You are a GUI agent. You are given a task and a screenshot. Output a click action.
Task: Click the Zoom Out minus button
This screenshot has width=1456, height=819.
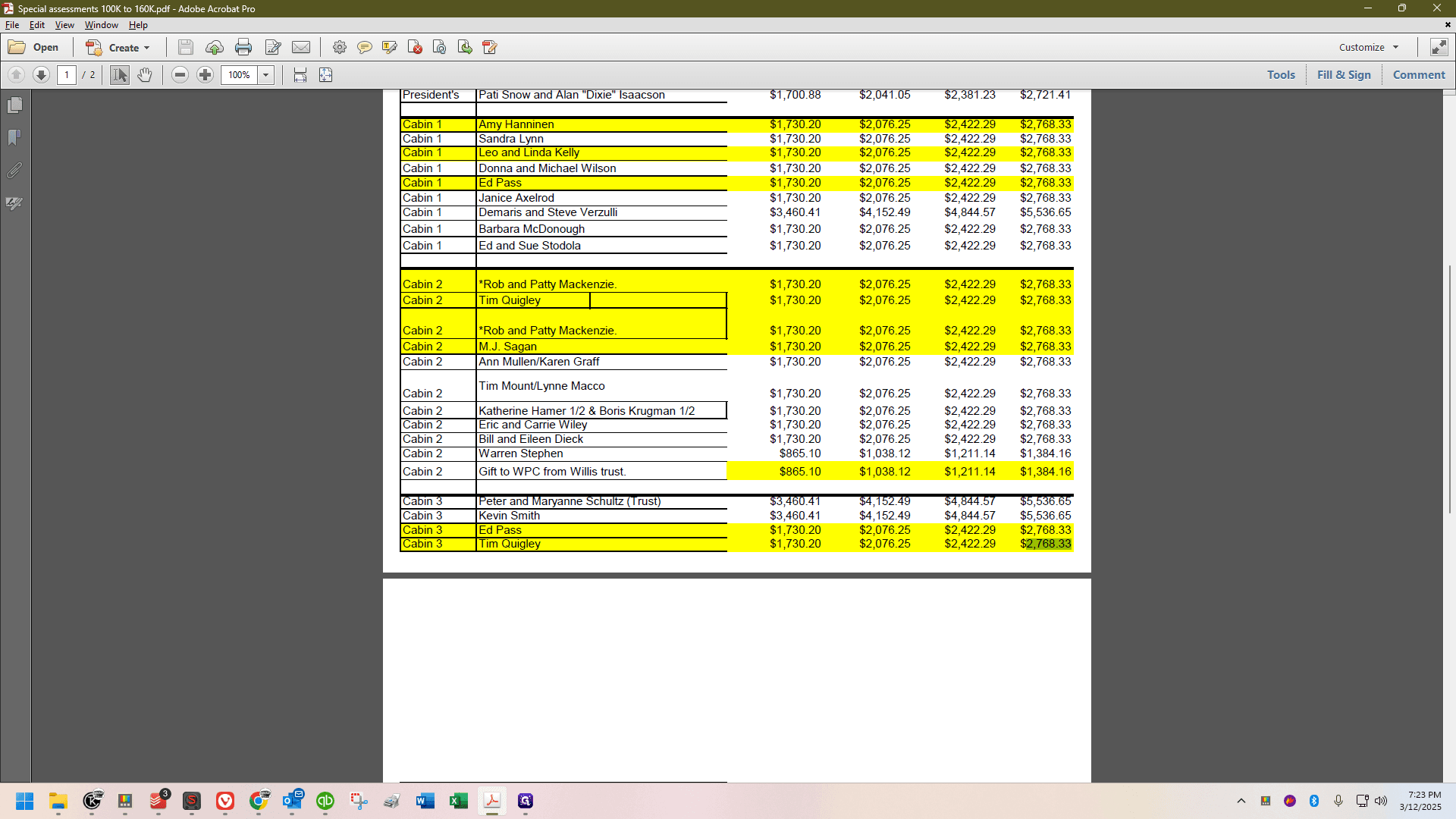tap(180, 75)
